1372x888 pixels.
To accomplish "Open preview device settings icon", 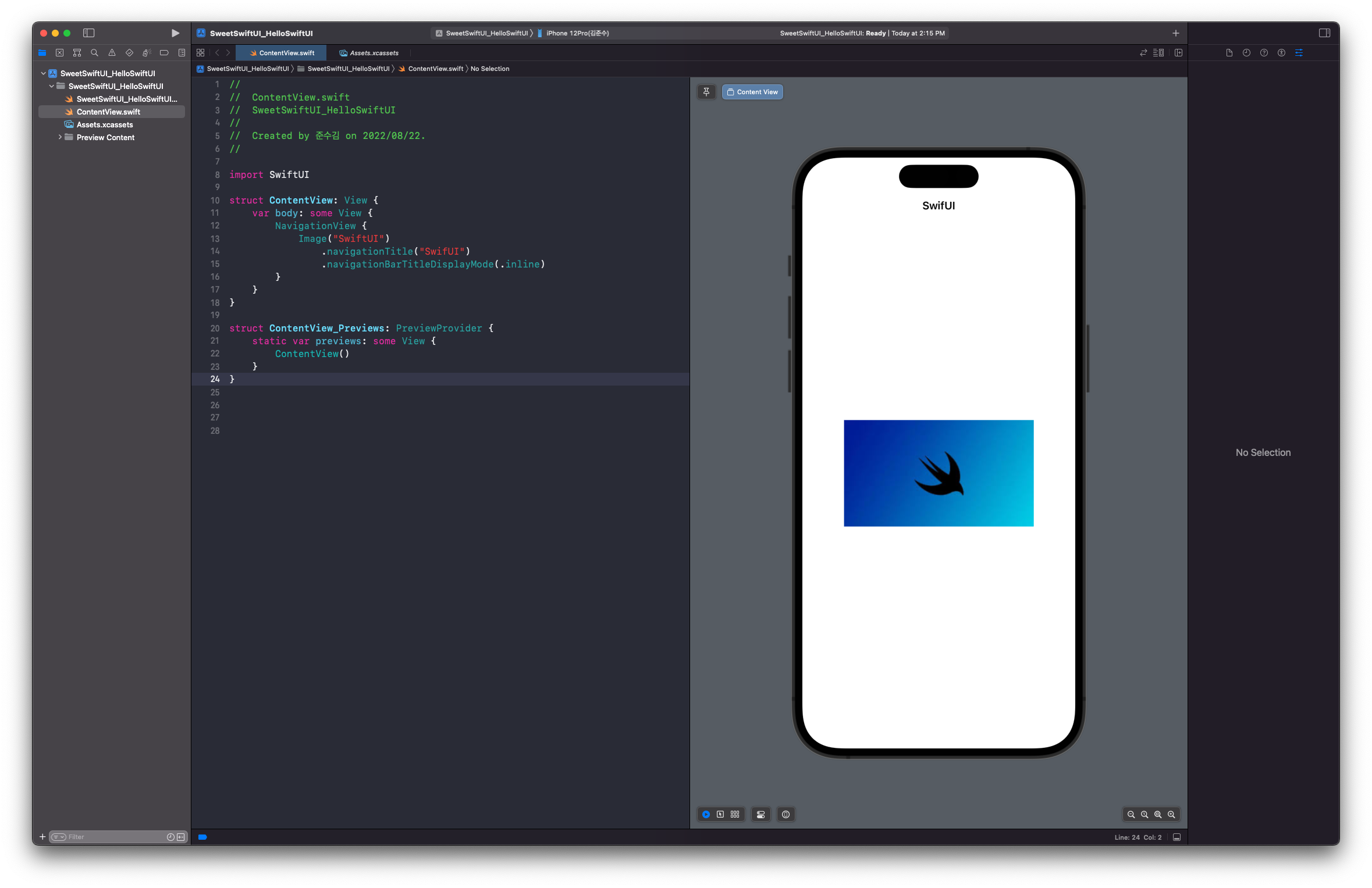I will [x=760, y=815].
